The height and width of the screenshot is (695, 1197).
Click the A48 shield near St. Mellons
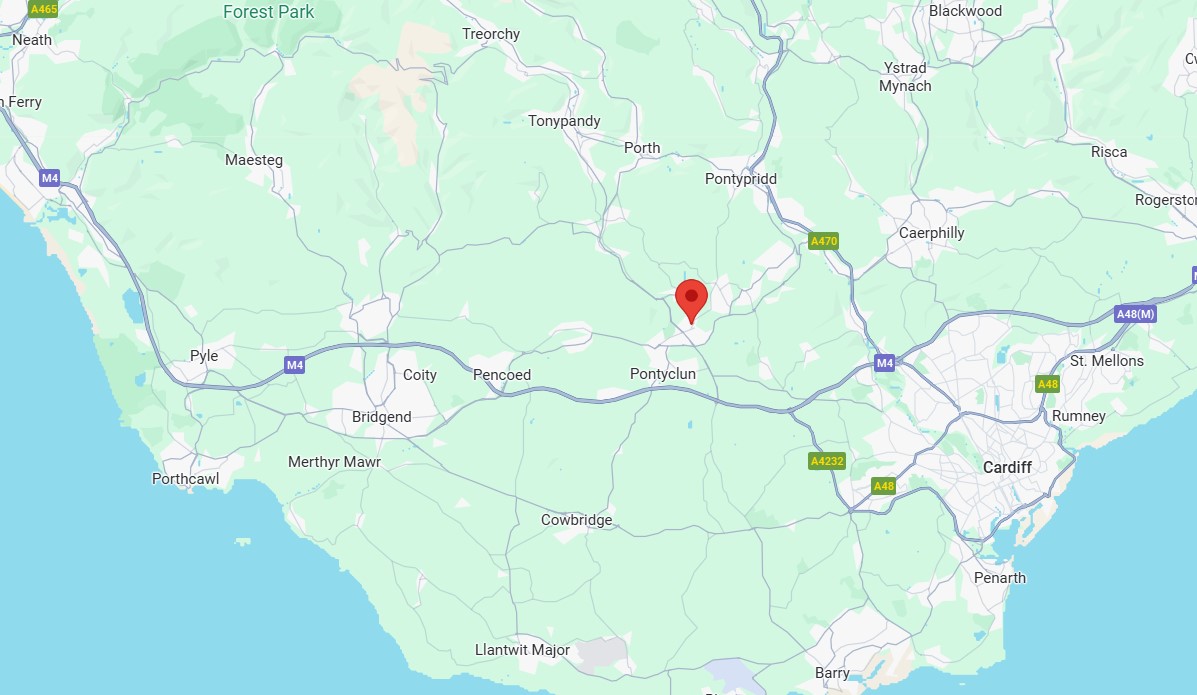(x=1047, y=384)
